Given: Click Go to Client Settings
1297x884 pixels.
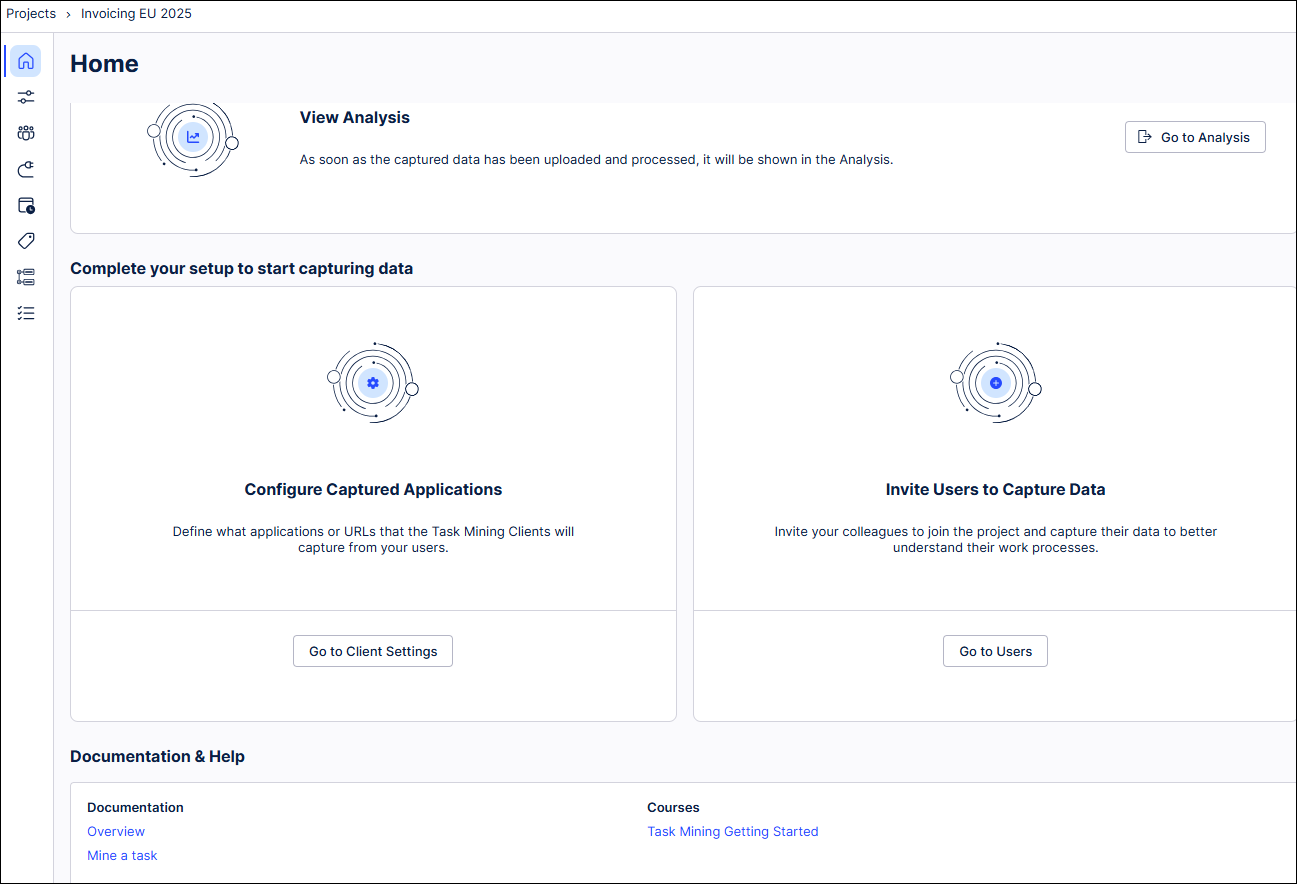Looking at the screenshot, I should click(x=372, y=651).
